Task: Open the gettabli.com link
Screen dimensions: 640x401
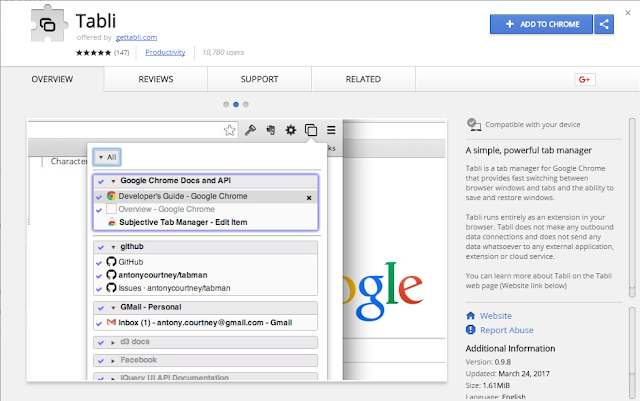Action: tap(136, 38)
